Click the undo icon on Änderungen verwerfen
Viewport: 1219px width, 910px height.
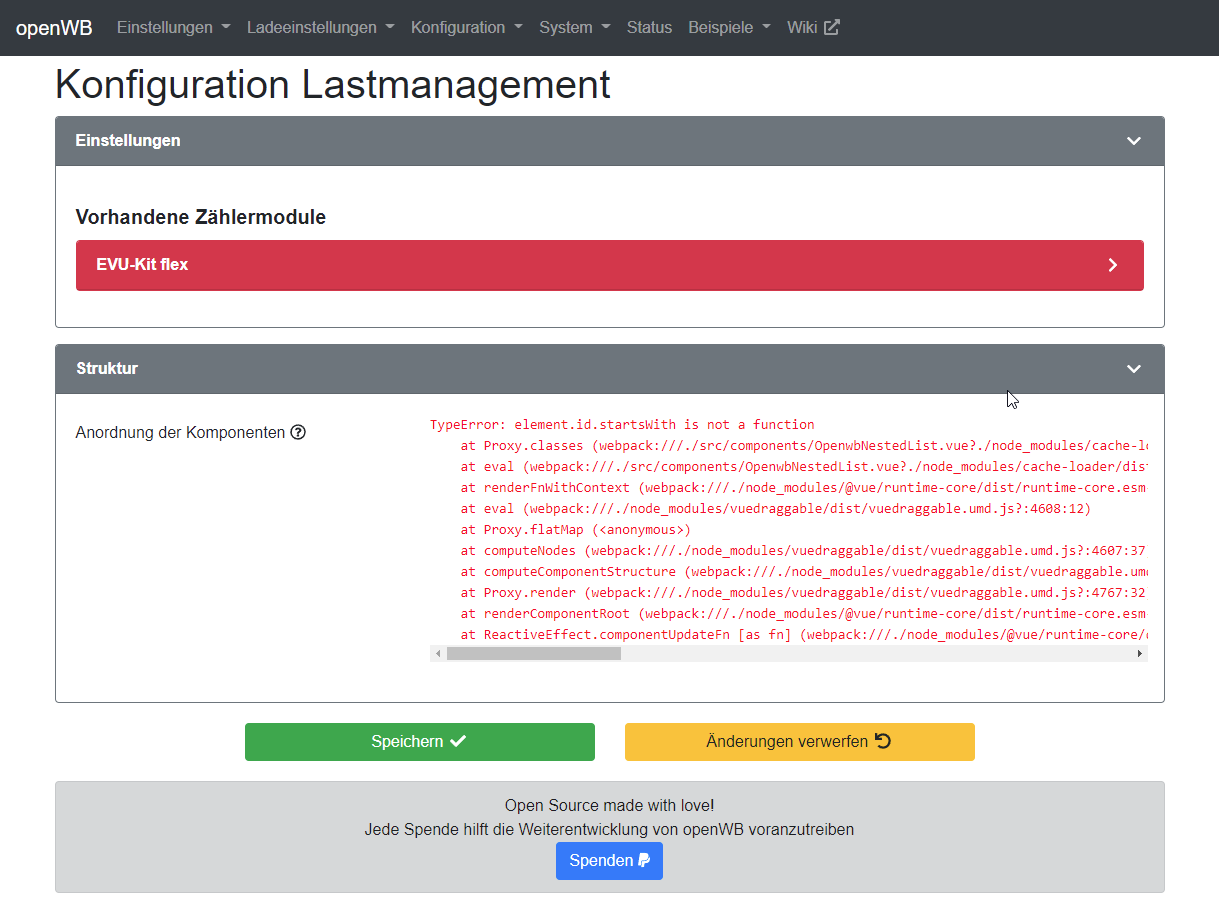click(883, 741)
